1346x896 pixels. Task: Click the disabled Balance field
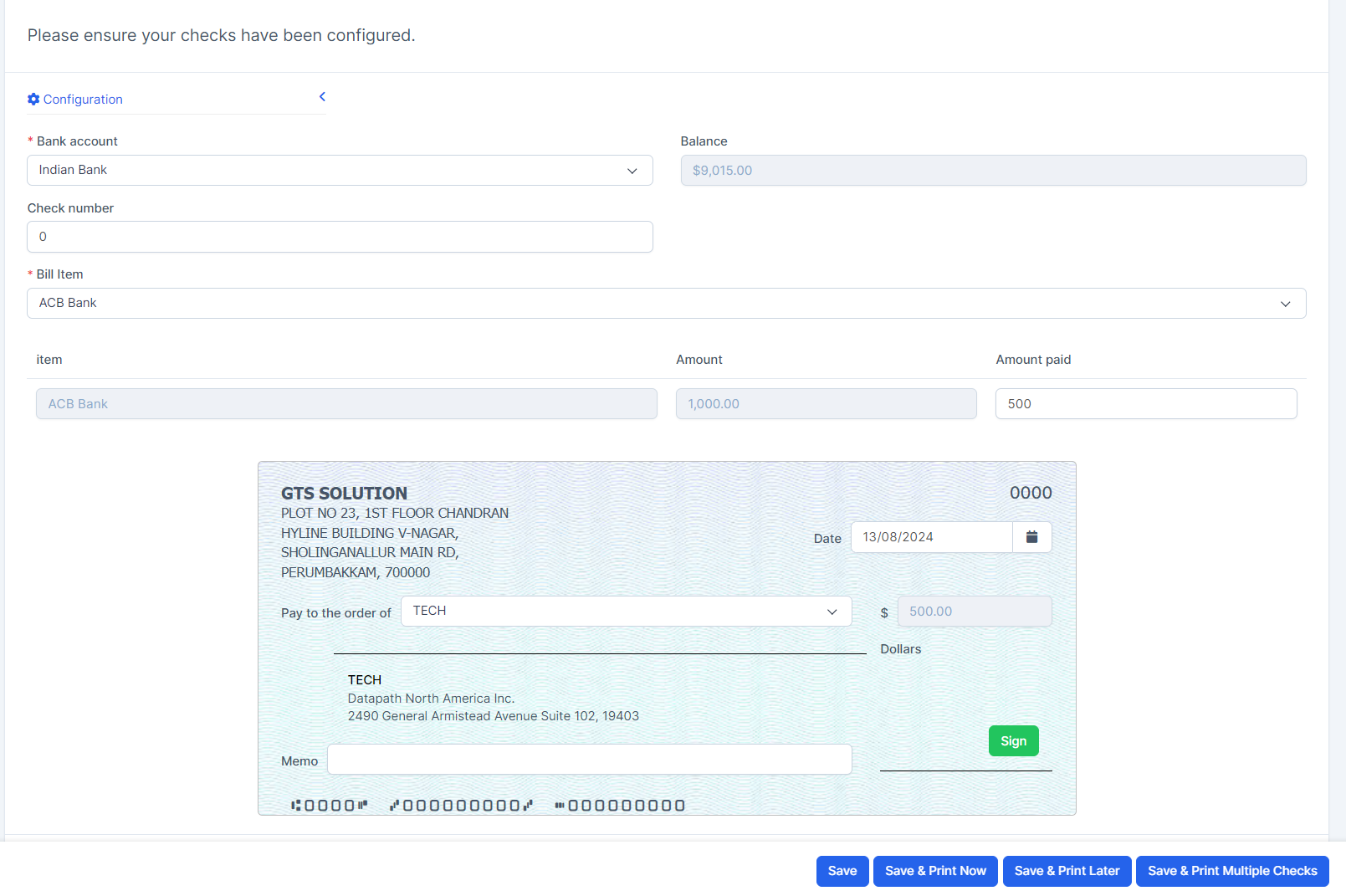click(993, 170)
